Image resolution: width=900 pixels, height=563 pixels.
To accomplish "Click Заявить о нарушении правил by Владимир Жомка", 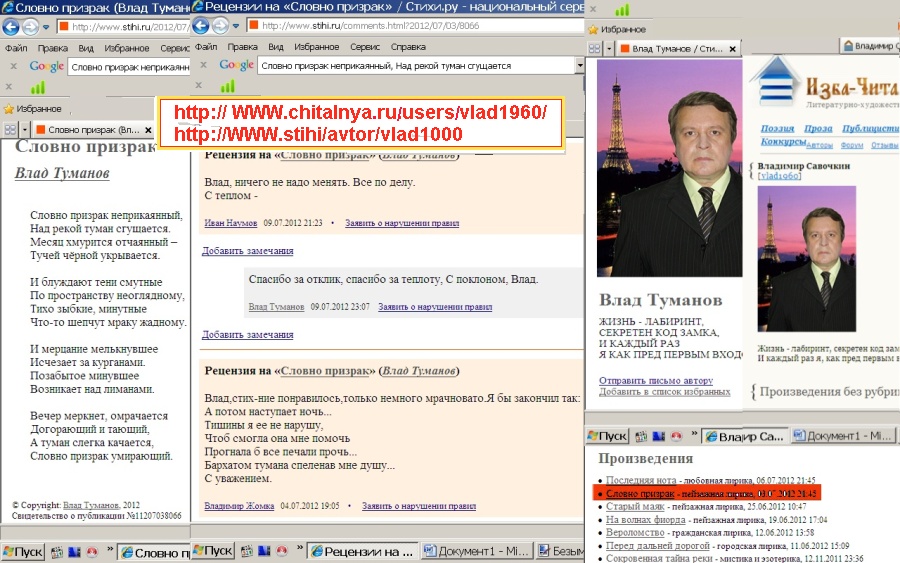I will pyautogui.click(x=418, y=506).
